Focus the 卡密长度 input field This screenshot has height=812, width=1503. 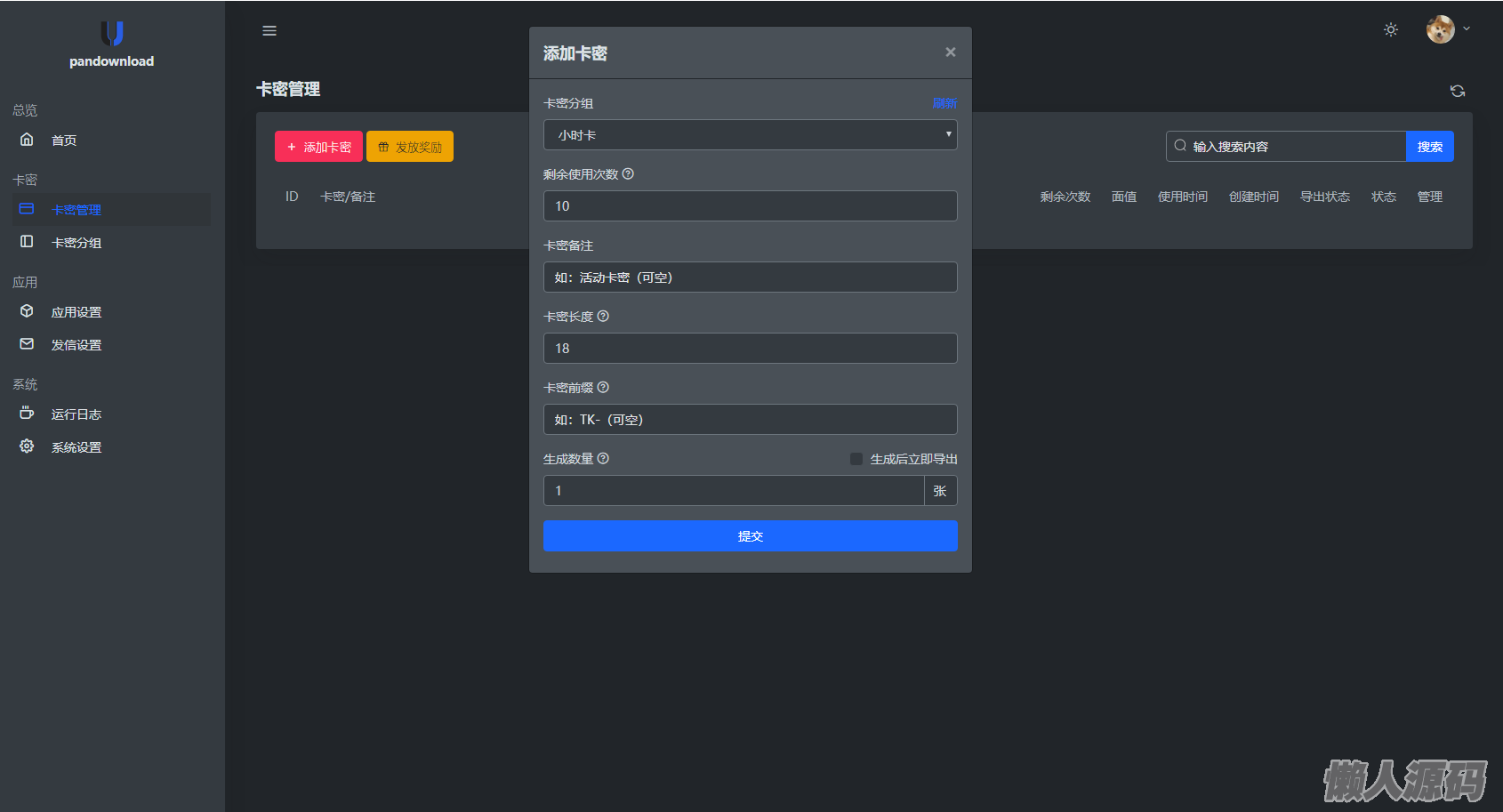point(751,349)
